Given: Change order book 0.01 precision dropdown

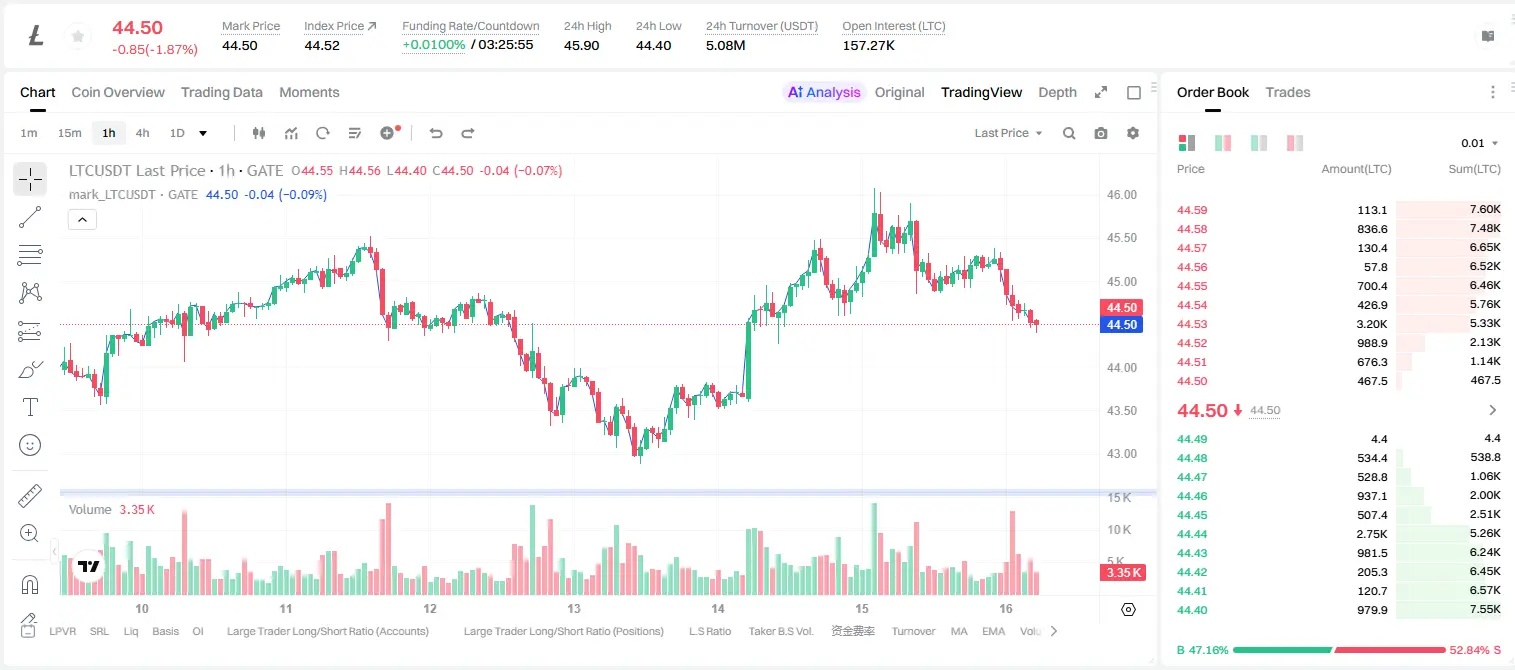Looking at the screenshot, I should (x=1480, y=143).
